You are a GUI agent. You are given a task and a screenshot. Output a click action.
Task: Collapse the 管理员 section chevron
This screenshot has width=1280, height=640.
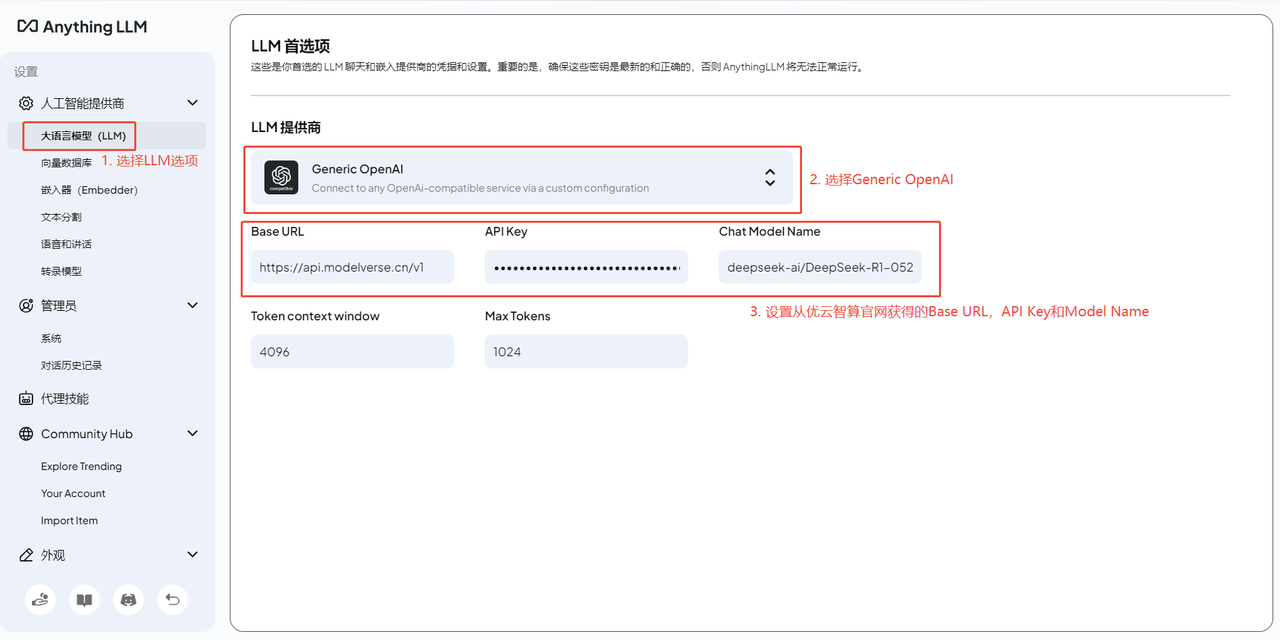[193, 306]
